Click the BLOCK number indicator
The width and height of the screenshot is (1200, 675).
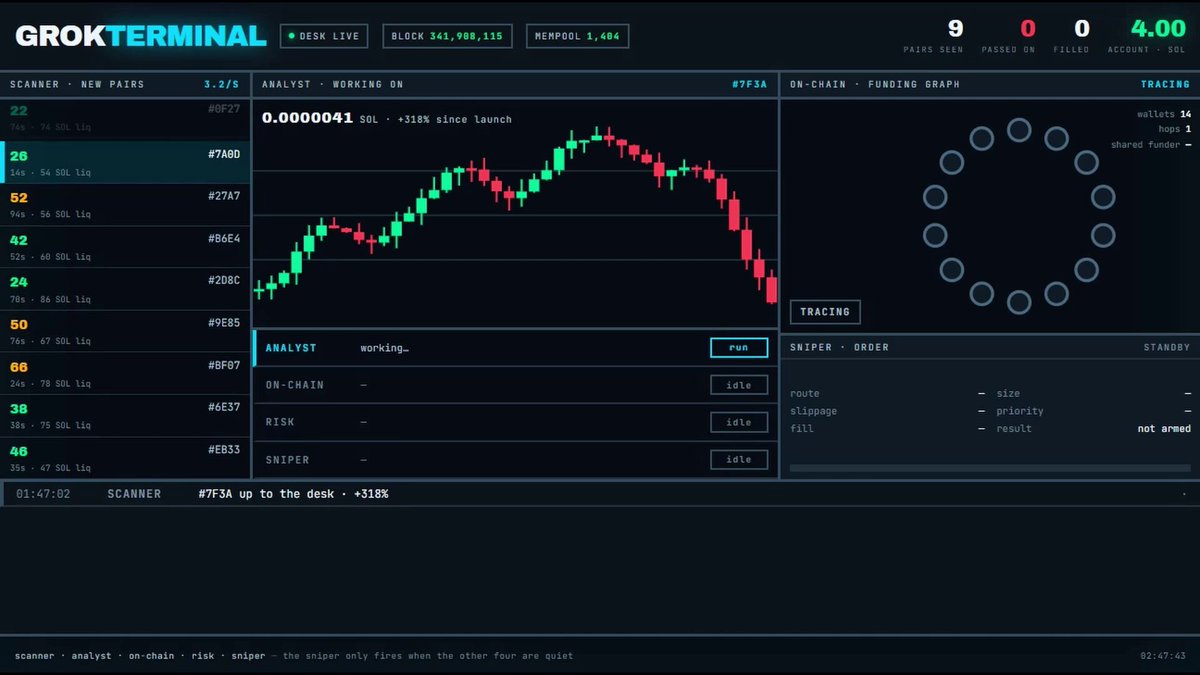(x=447, y=36)
